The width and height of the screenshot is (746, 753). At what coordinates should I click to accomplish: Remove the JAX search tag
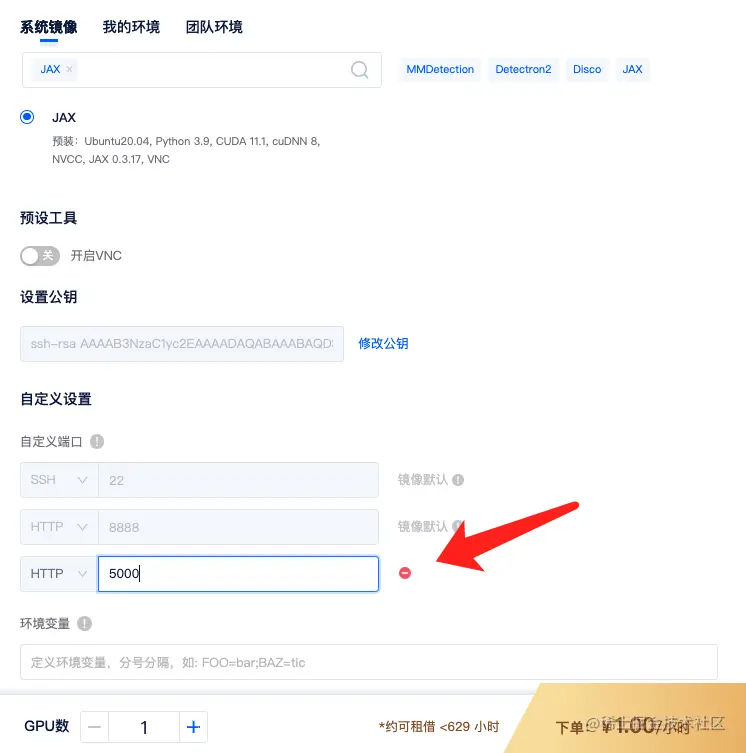(69, 69)
